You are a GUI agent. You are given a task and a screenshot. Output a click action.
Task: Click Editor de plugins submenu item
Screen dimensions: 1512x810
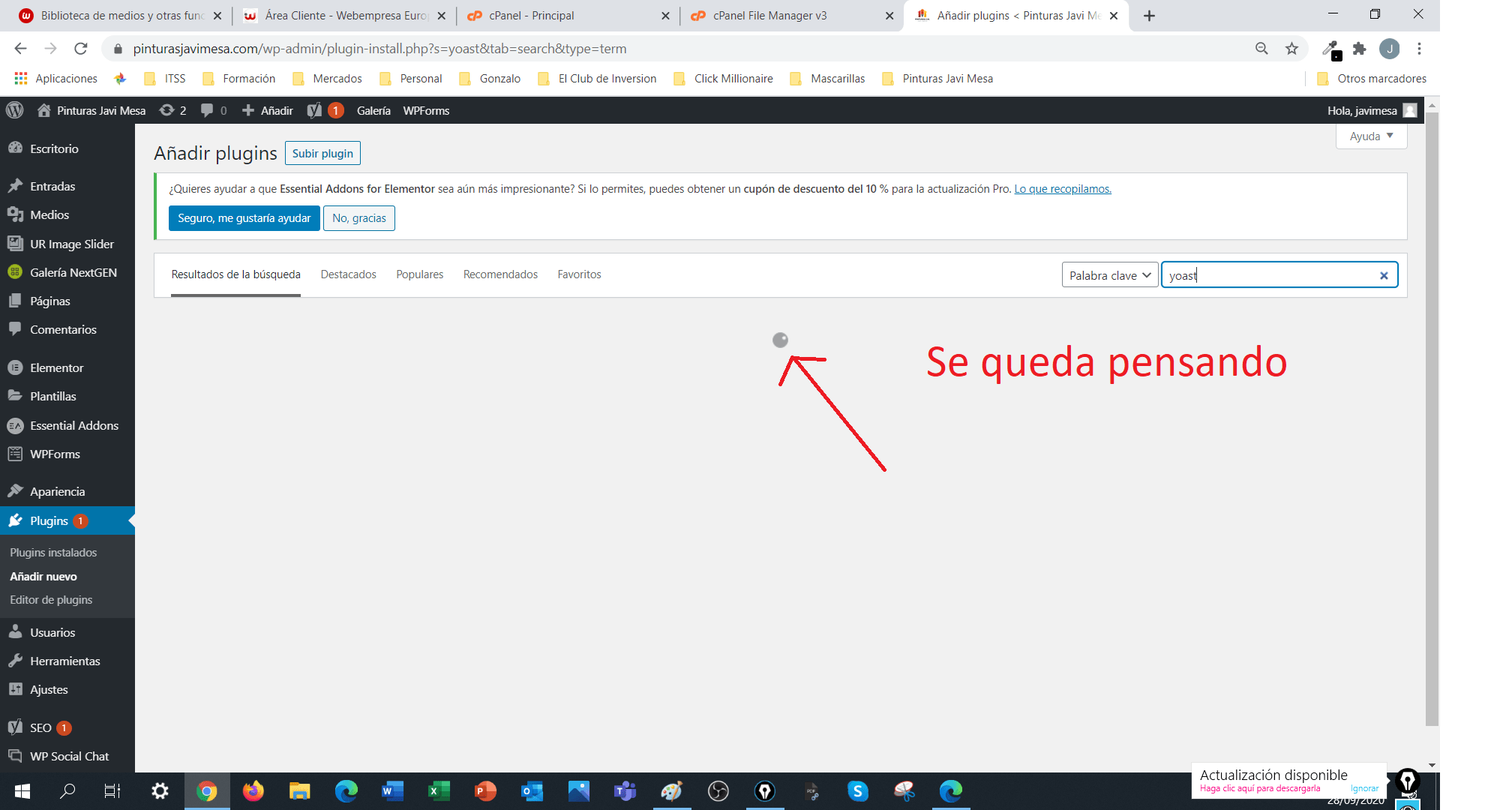(x=51, y=599)
